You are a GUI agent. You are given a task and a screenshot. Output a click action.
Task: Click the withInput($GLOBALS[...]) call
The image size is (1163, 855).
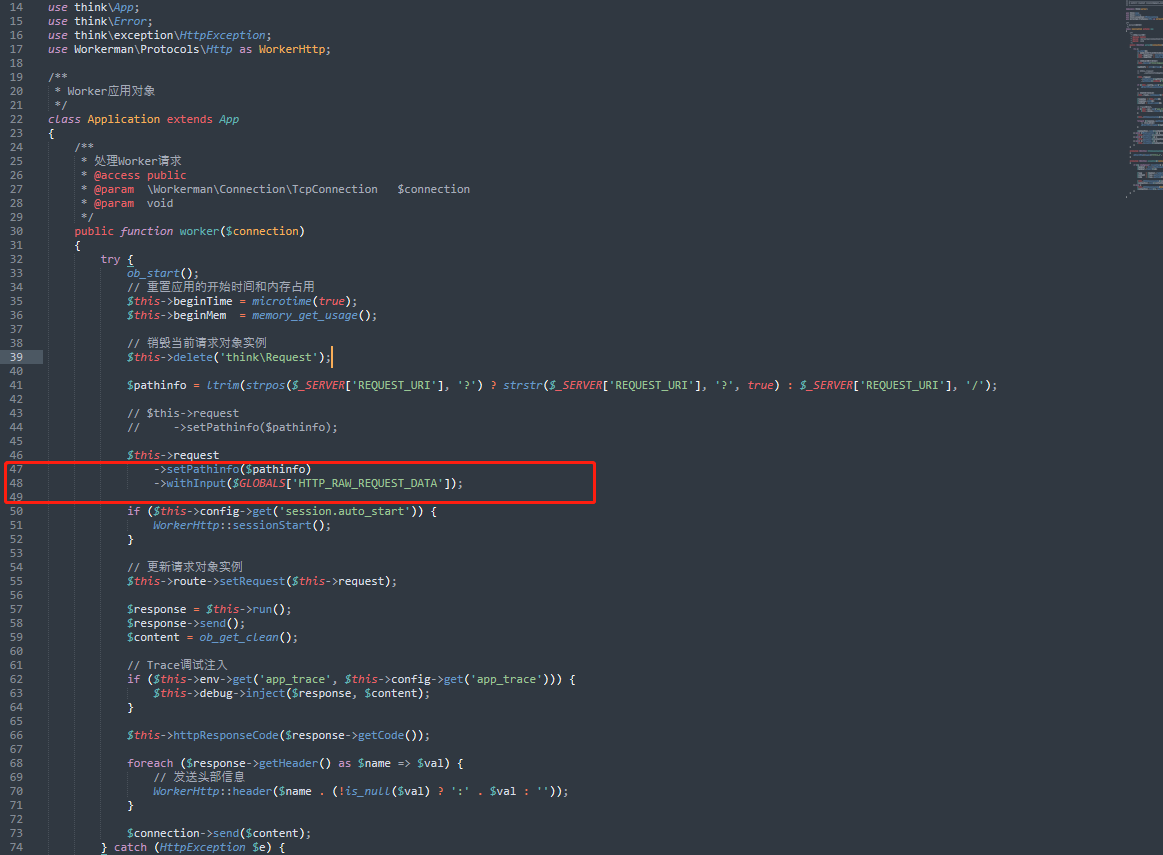(x=308, y=483)
